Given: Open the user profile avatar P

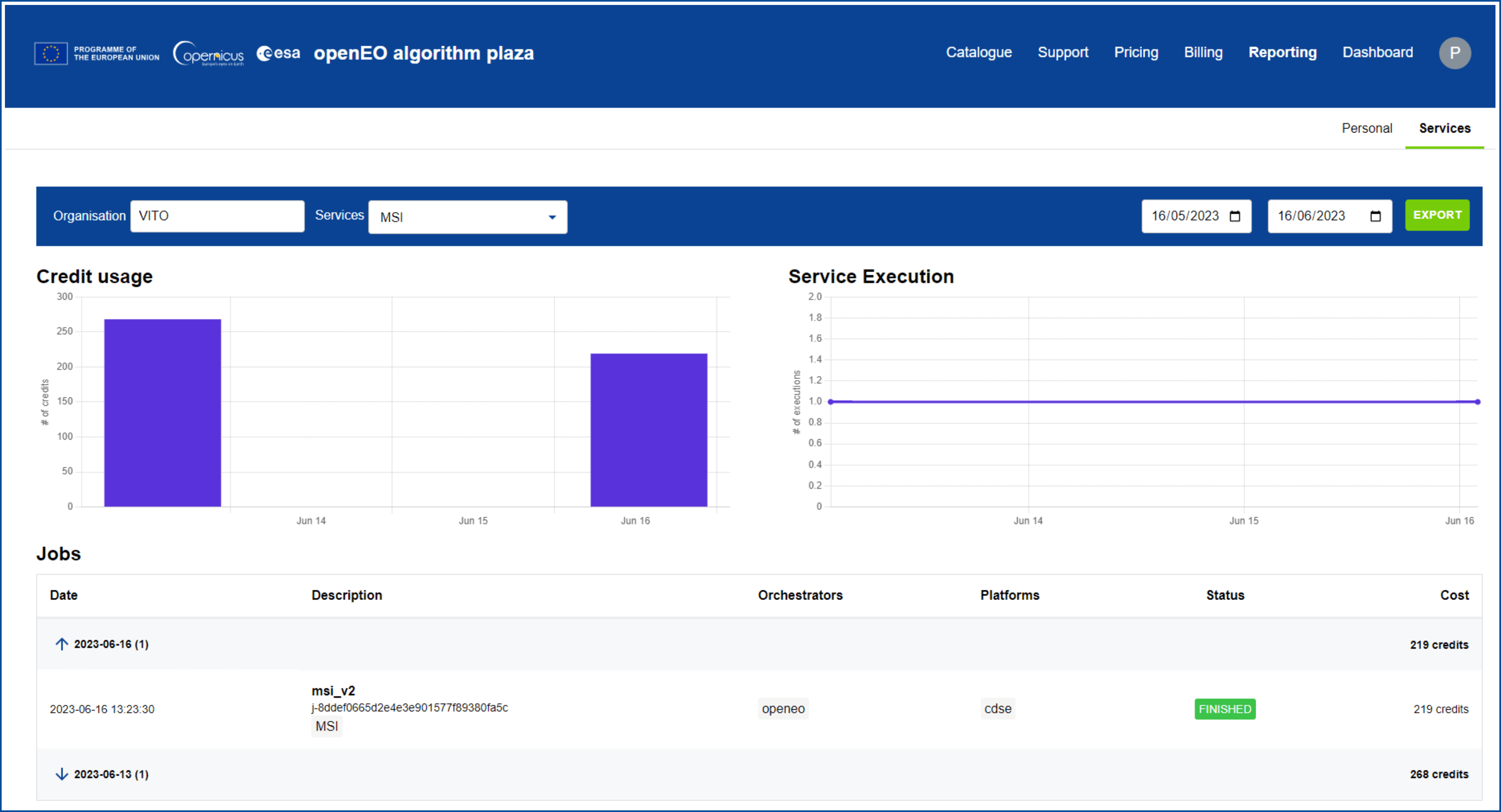Looking at the screenshot, I should [1454, 53].
